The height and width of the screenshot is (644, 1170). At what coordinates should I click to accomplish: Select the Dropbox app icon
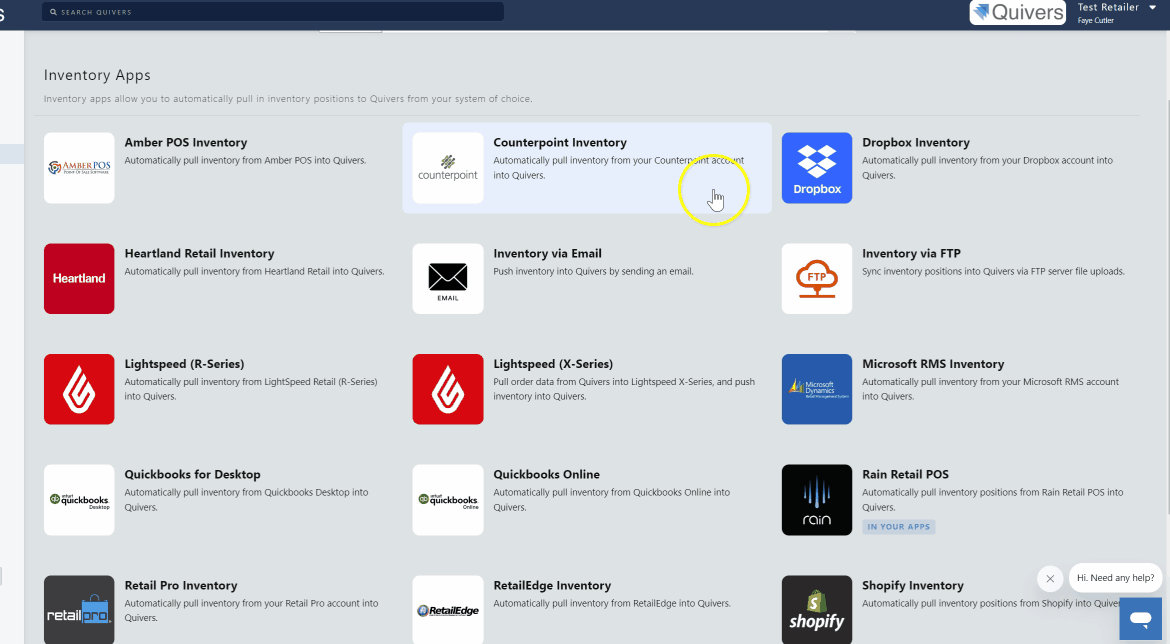pyautogui.click(x=817, y=168)
